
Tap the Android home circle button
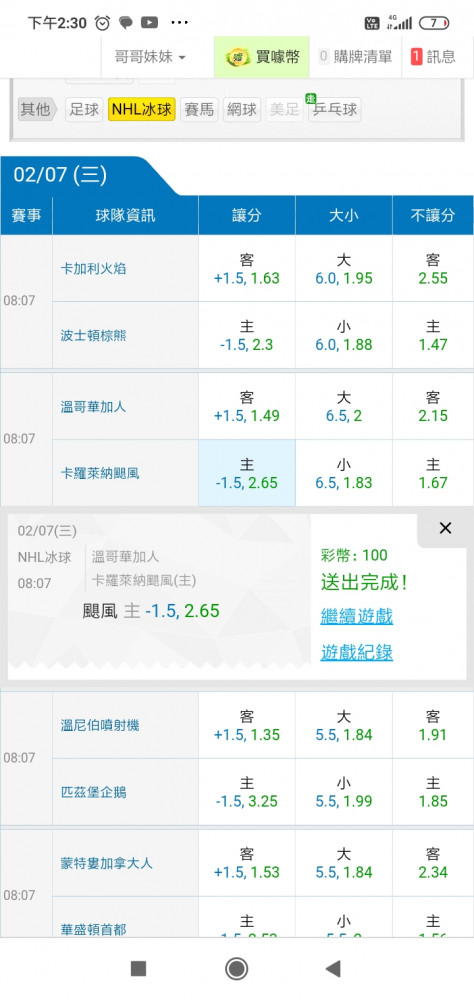pyautogui.click(x=237, y=969)
